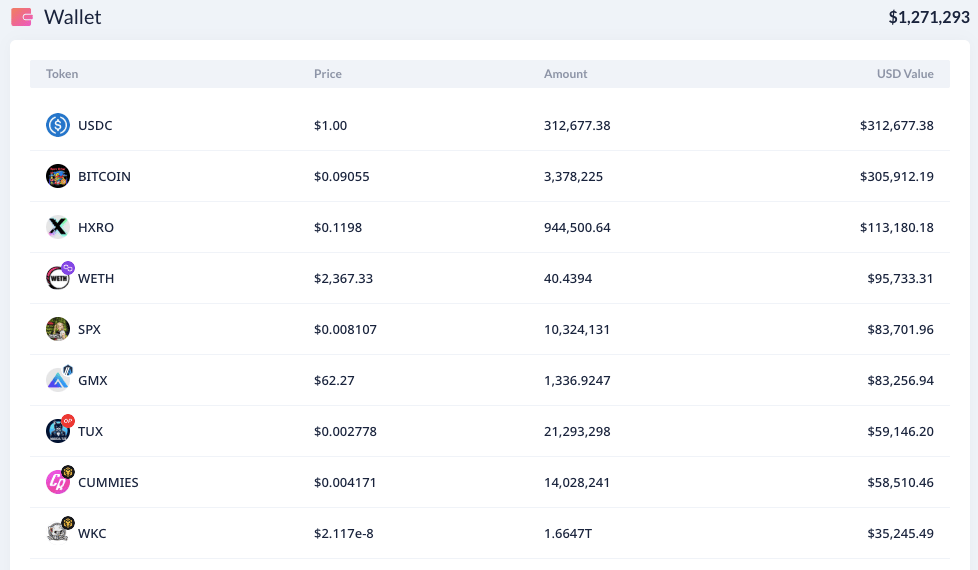978x570 pixels.
Task: Click the pink Wallet icon
Action: (22, 17)
